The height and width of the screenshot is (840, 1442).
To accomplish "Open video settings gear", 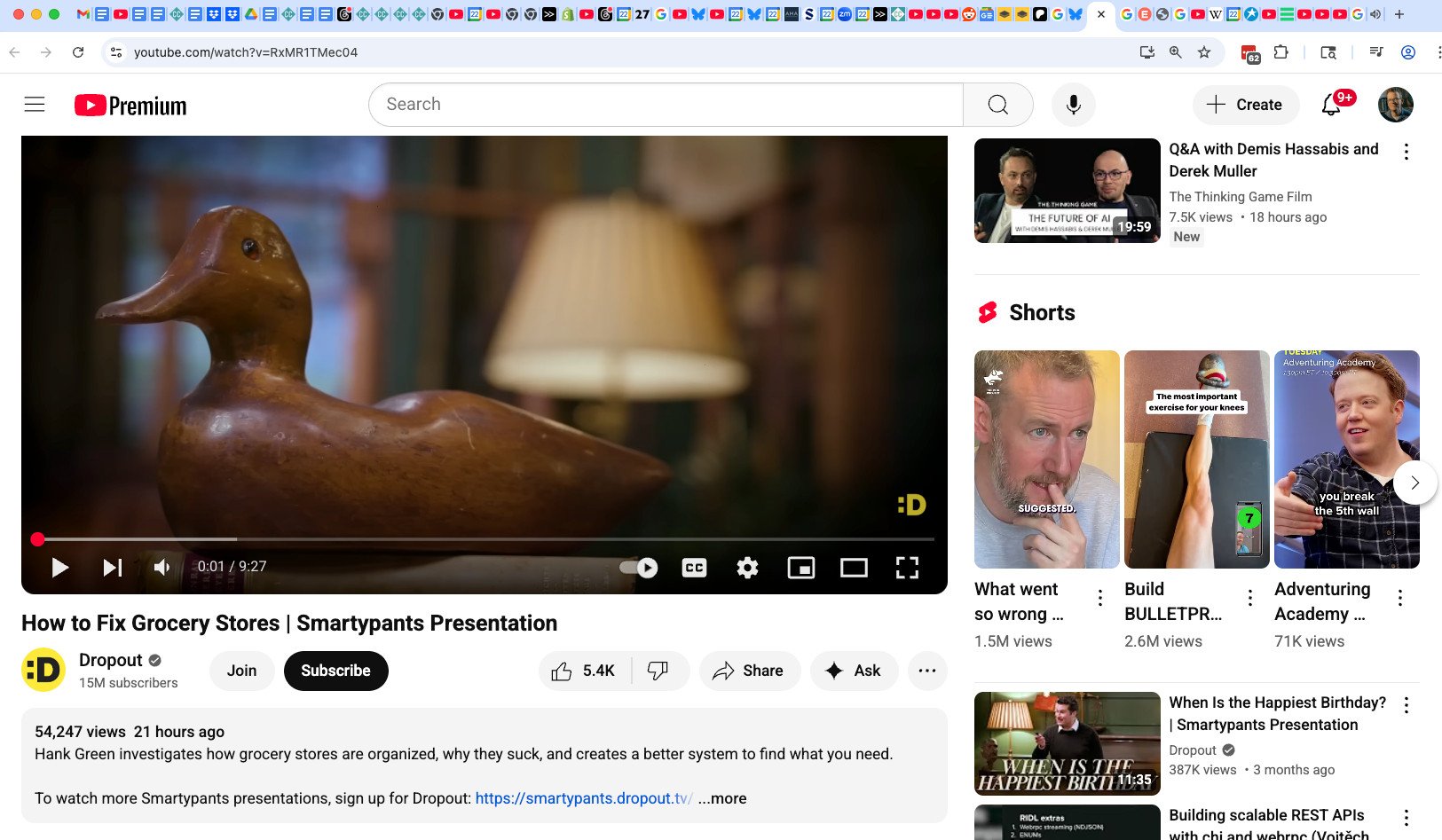I will 747,568.
